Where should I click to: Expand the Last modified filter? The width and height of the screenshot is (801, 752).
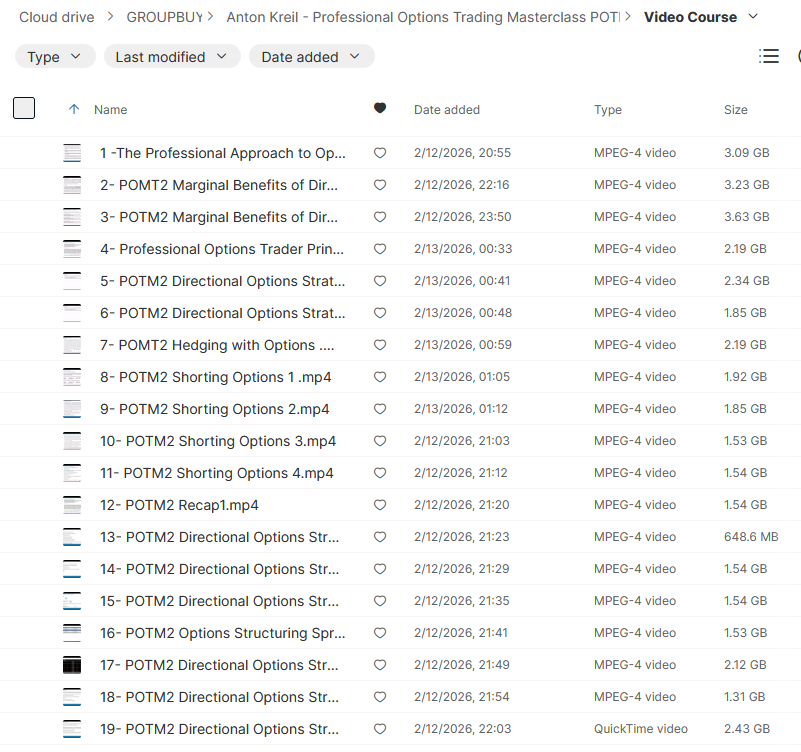(172, 57)
